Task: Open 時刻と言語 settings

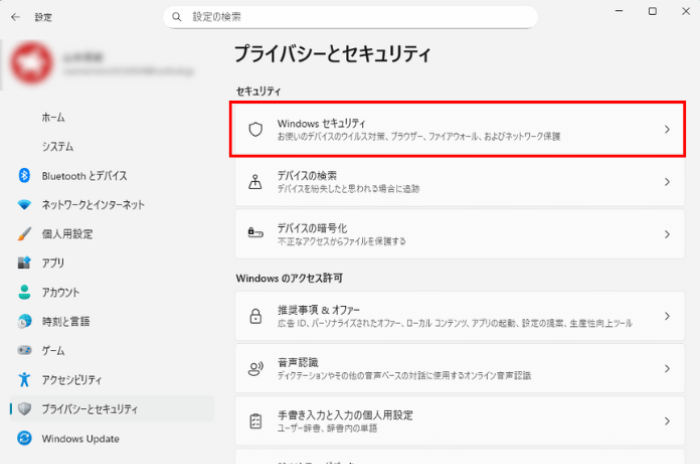Action: pos(112,321)
